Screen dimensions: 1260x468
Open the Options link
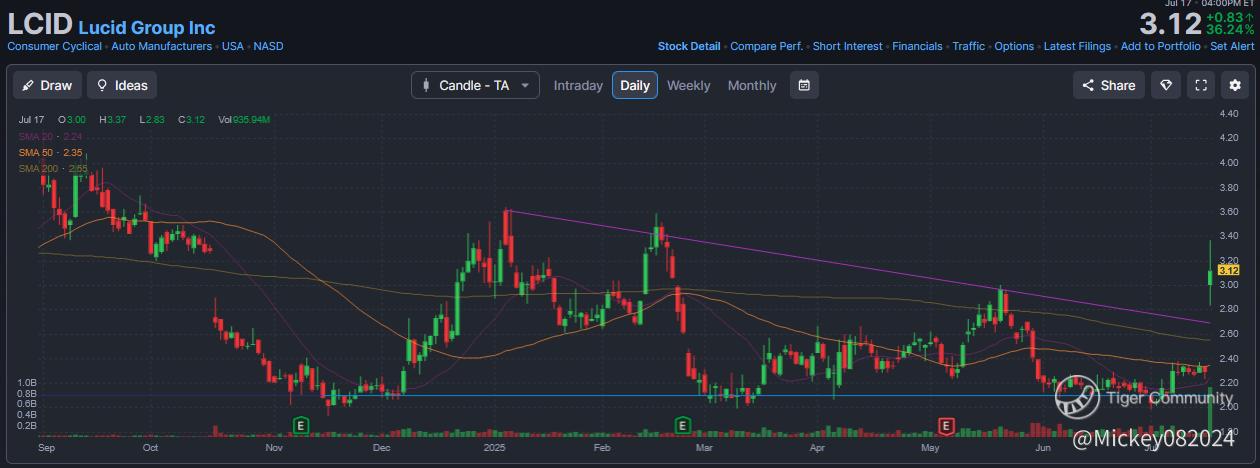click(x=1014, y=46)
